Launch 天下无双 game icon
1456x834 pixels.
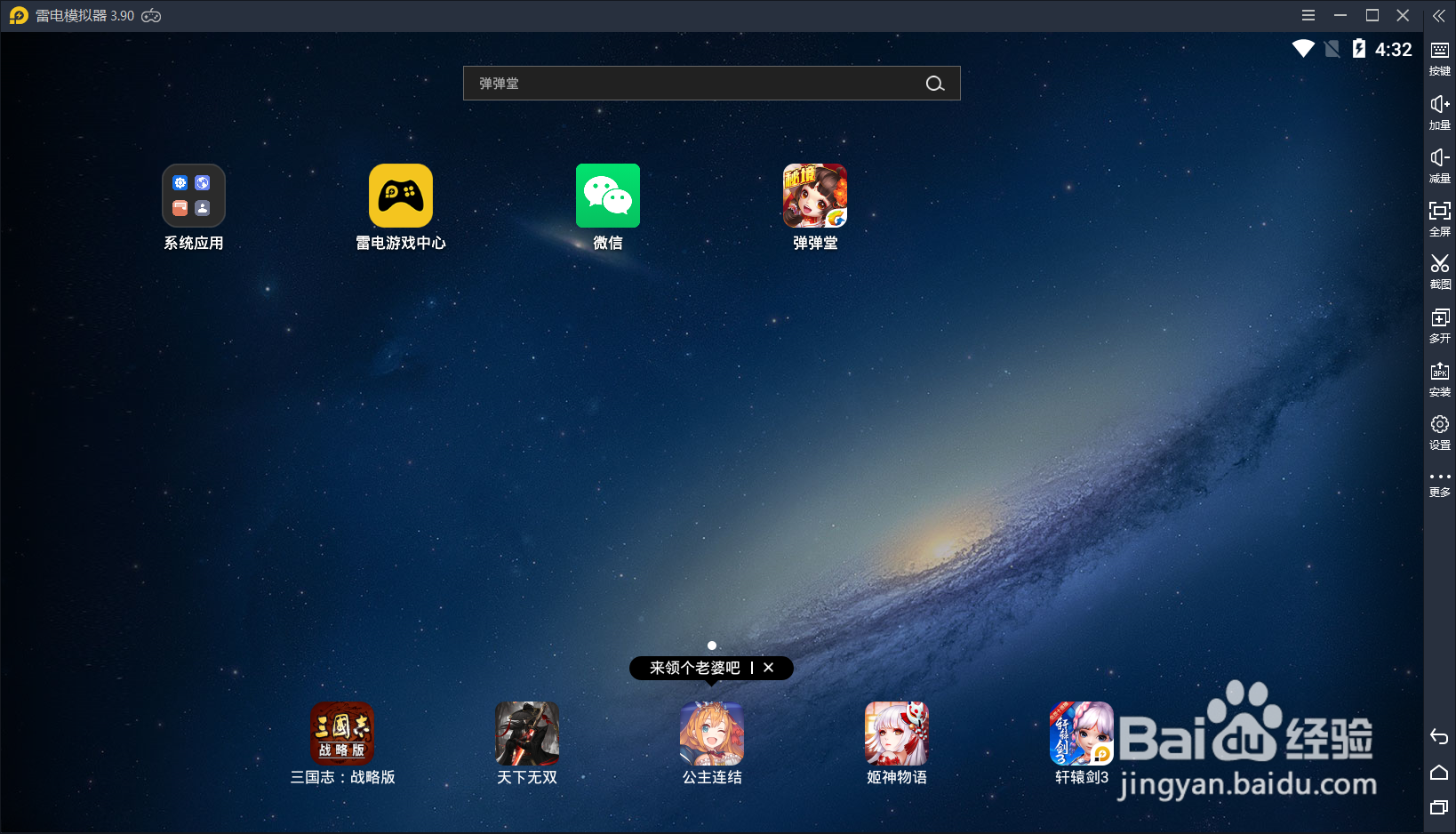(527, 734)
